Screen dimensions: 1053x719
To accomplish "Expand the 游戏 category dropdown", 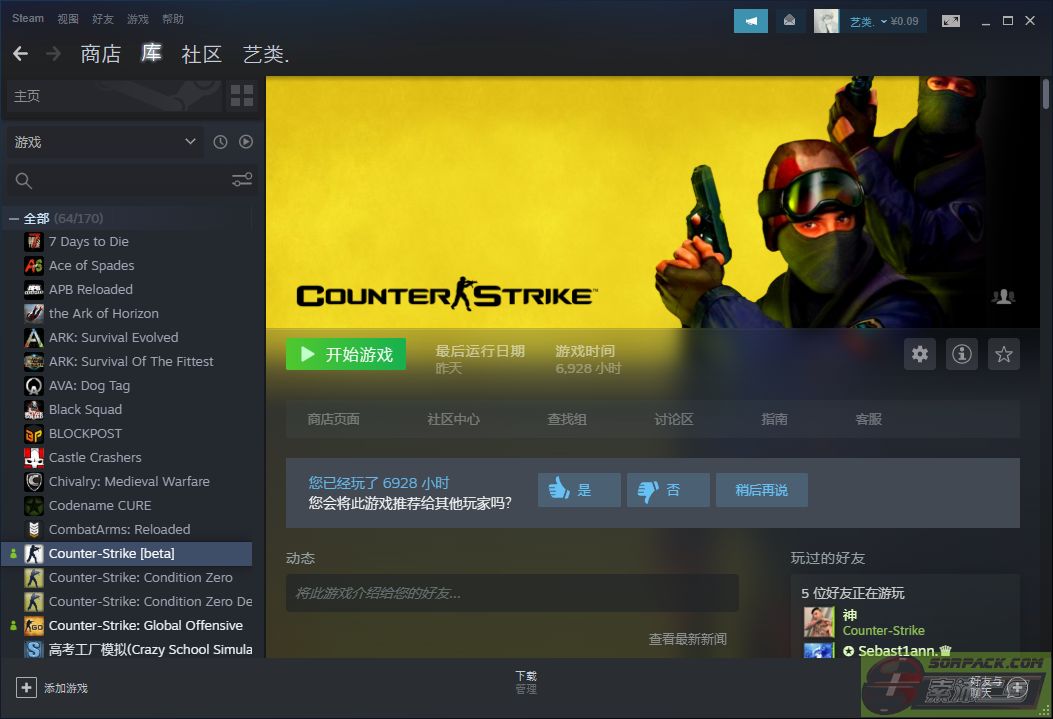I will coord(105,142).
